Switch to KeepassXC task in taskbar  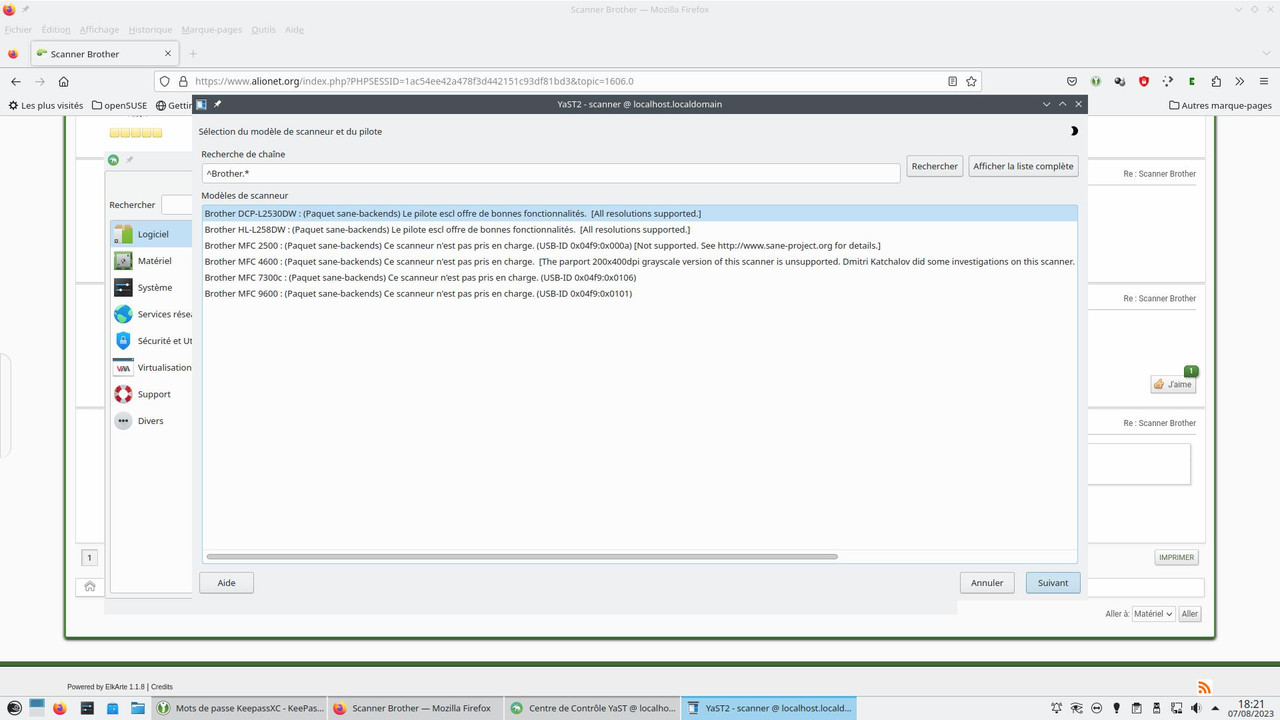240,708
